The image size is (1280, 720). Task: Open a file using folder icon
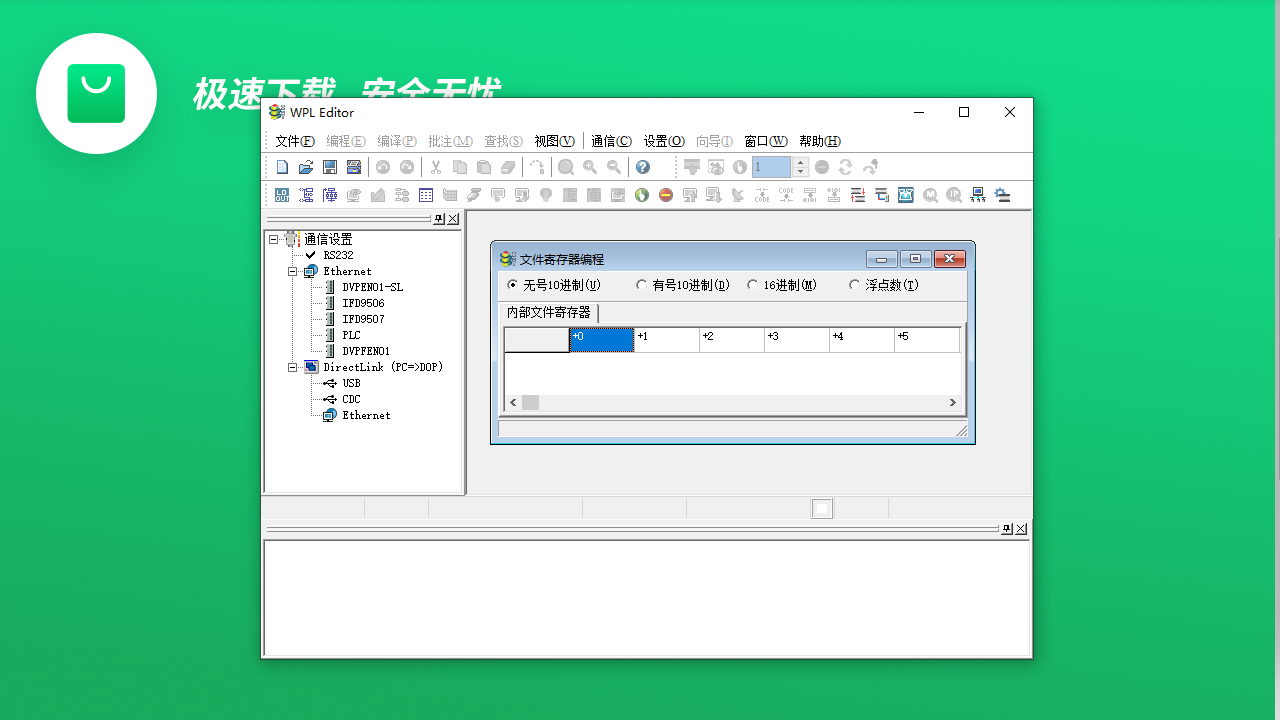pos(306,167)
